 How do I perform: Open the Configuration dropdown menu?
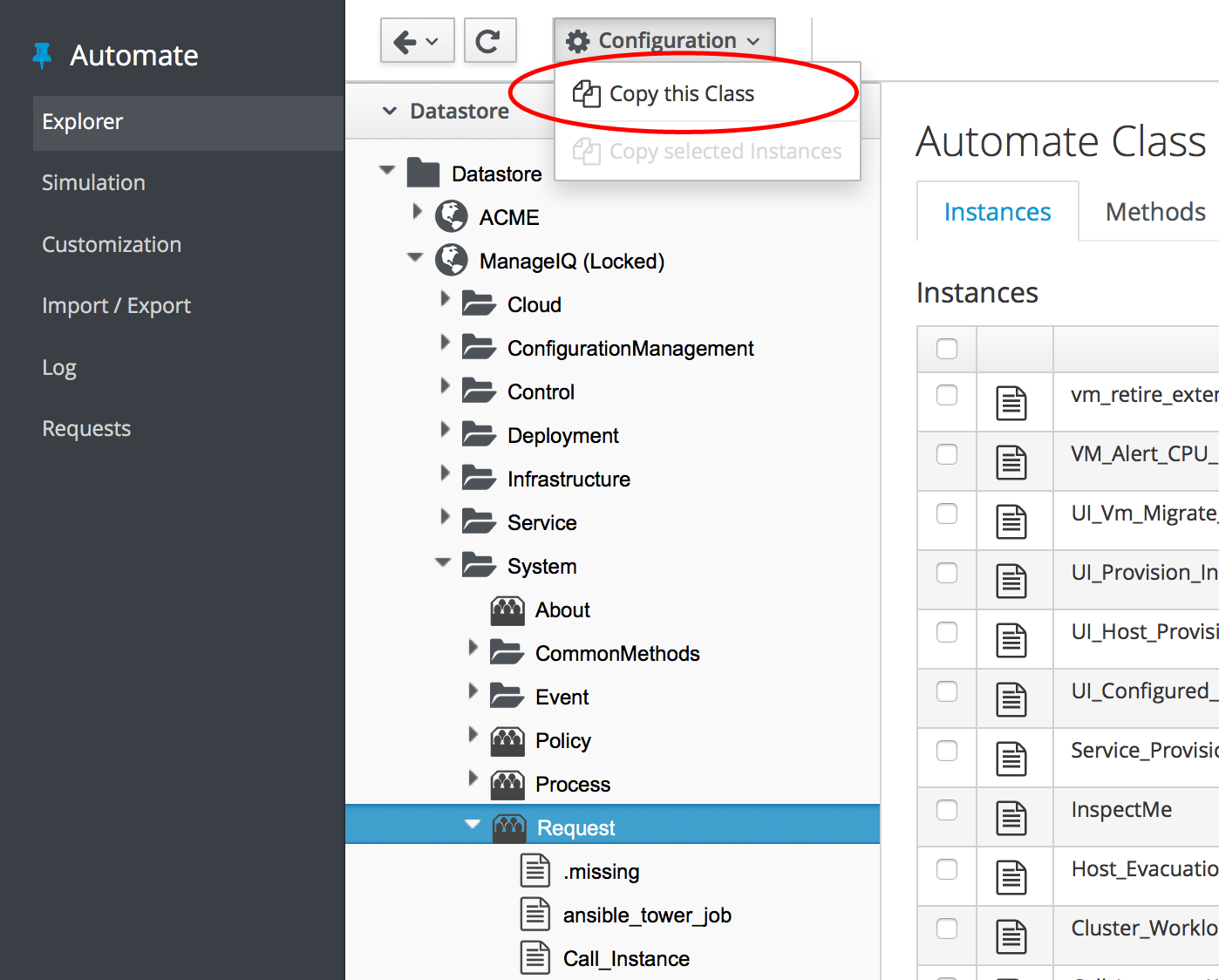click(664, 41)
